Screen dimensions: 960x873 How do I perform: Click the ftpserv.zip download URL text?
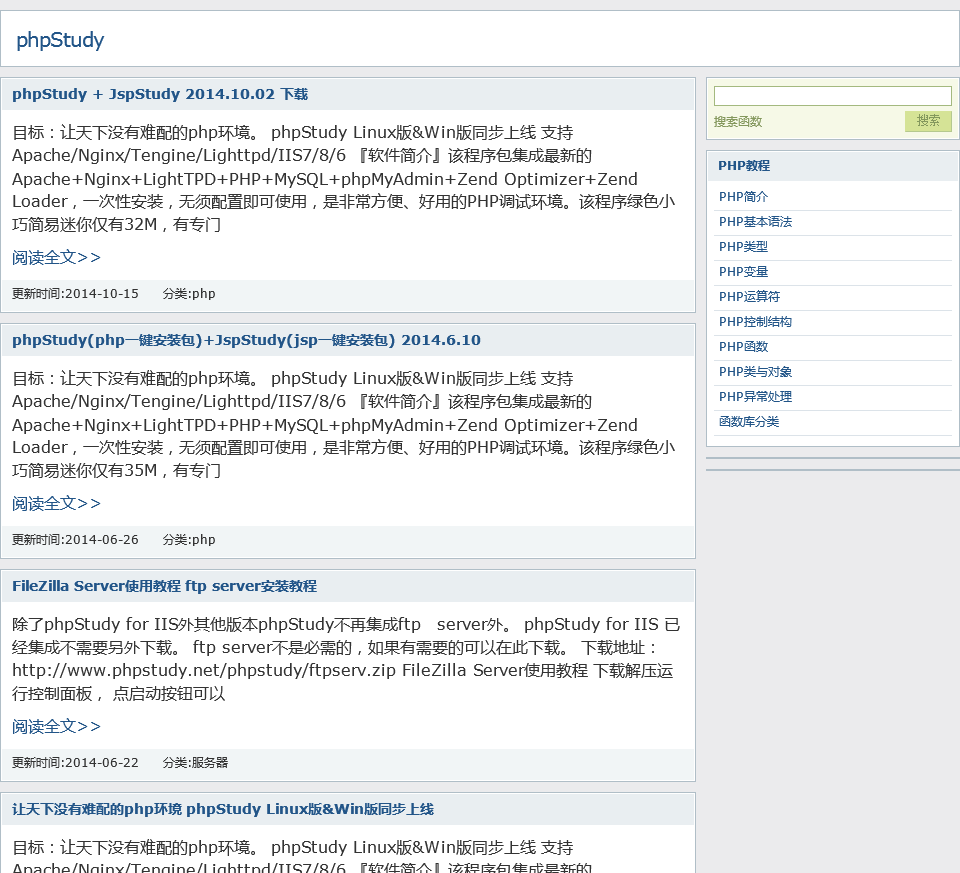click(204, 671)
